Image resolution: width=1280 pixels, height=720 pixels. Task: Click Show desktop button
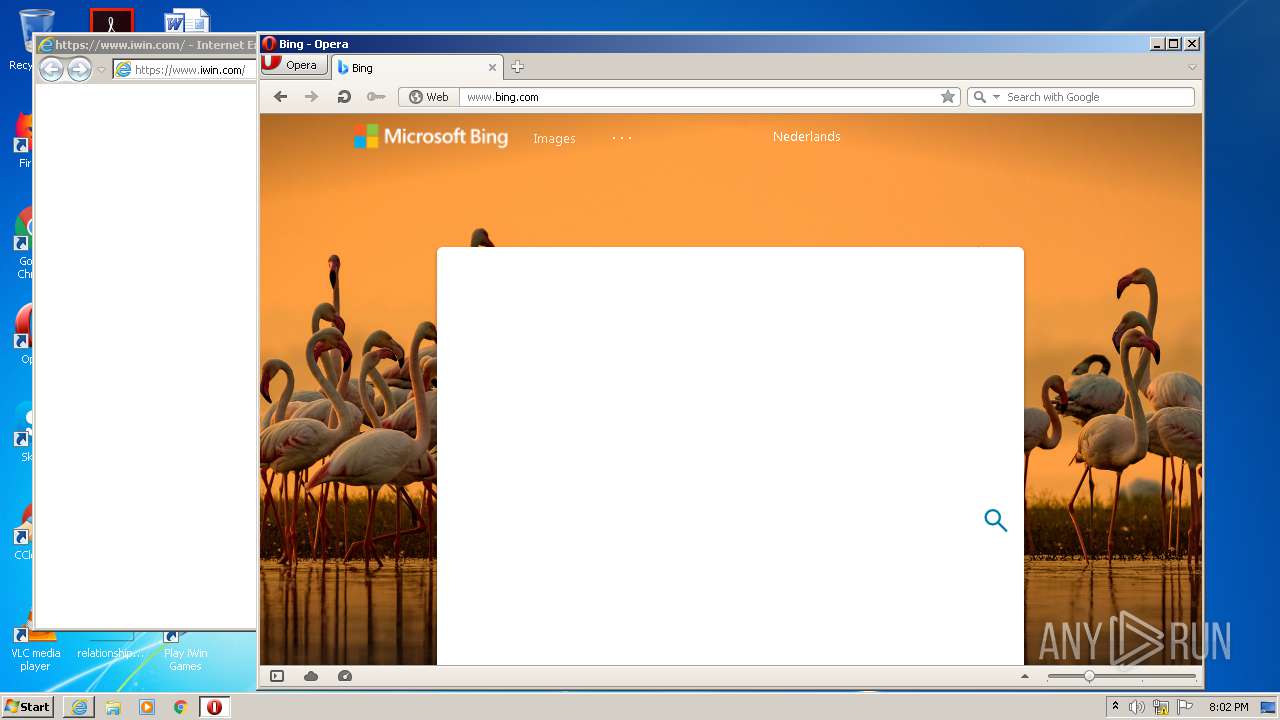tap(1270, 707)
